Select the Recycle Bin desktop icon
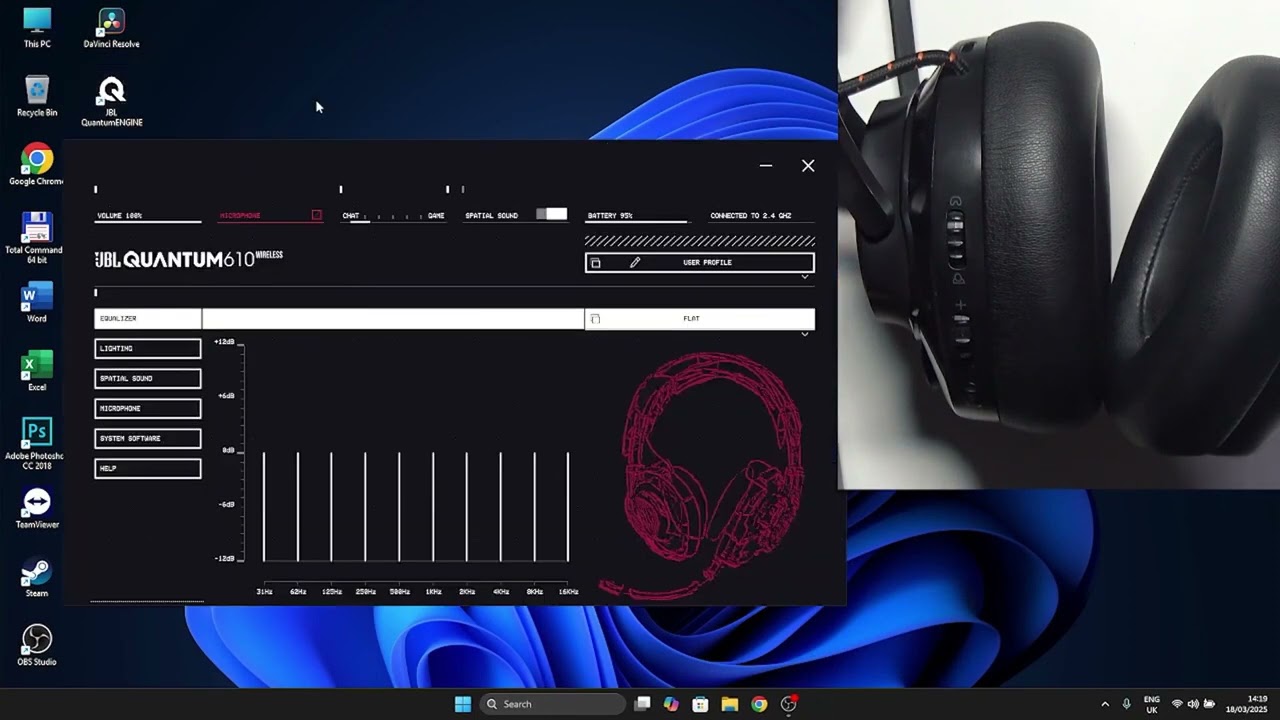1280x720 pixels. click(37, 96)
